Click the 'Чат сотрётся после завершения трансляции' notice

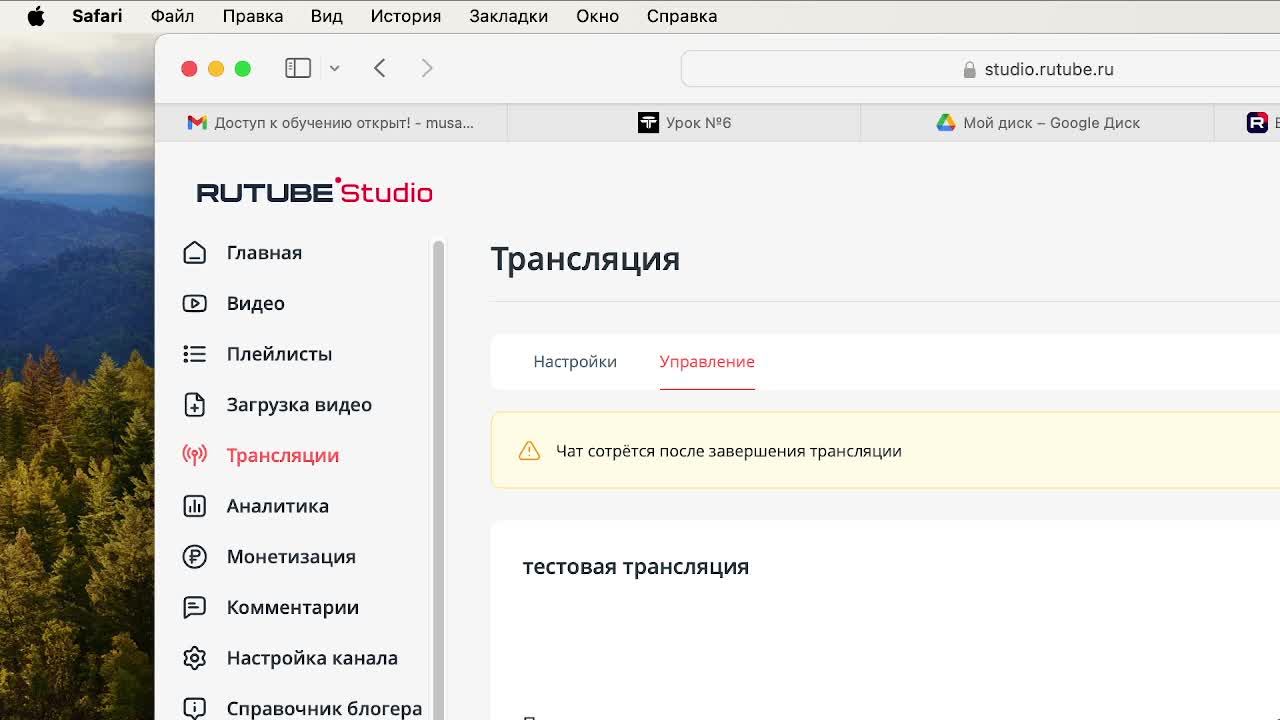point(729,451)
